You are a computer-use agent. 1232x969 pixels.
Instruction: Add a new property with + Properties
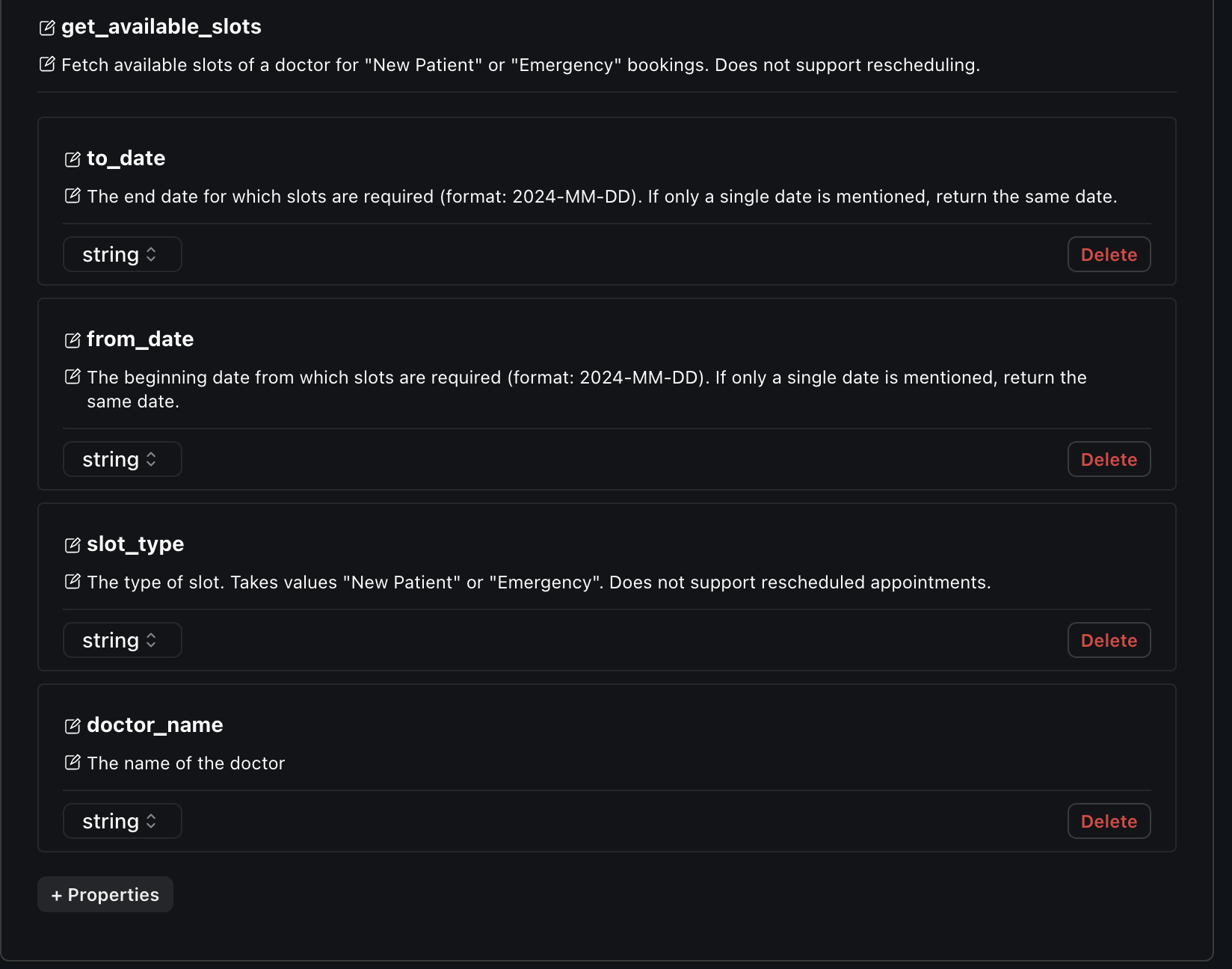click(105, 894)
